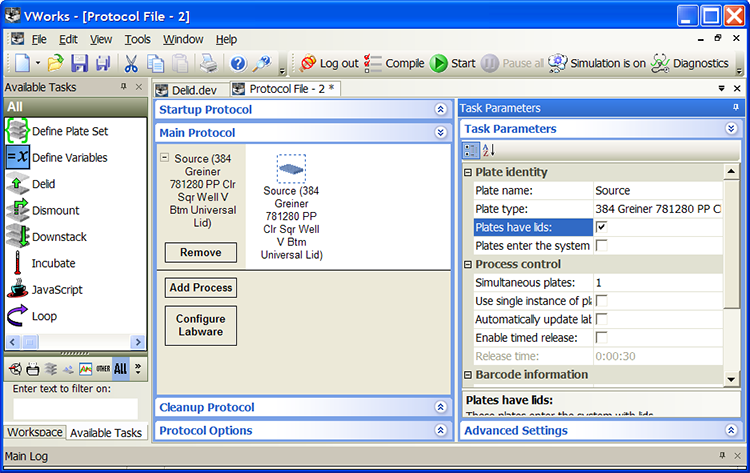
Task: Click the Log out toolbar icon
Action: click(308, 63)
